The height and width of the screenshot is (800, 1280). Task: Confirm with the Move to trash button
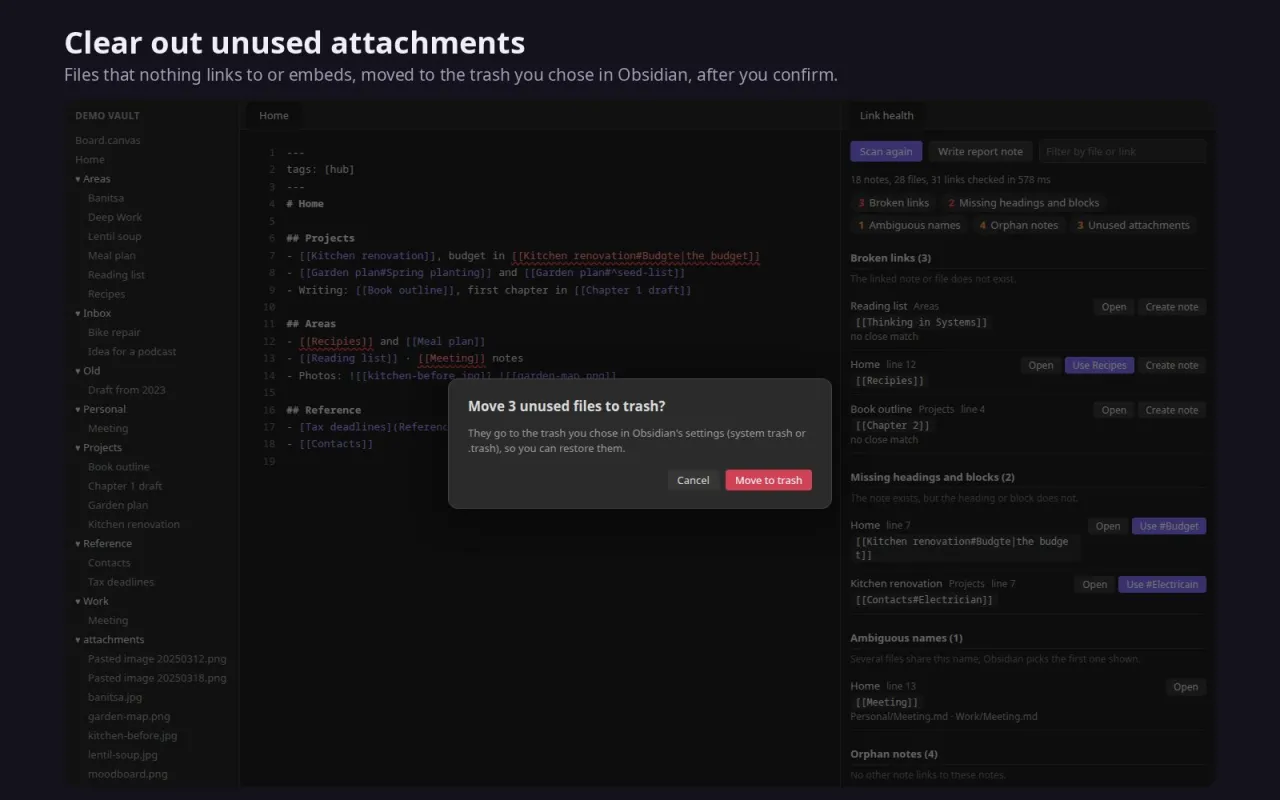[x=768, y=480]
